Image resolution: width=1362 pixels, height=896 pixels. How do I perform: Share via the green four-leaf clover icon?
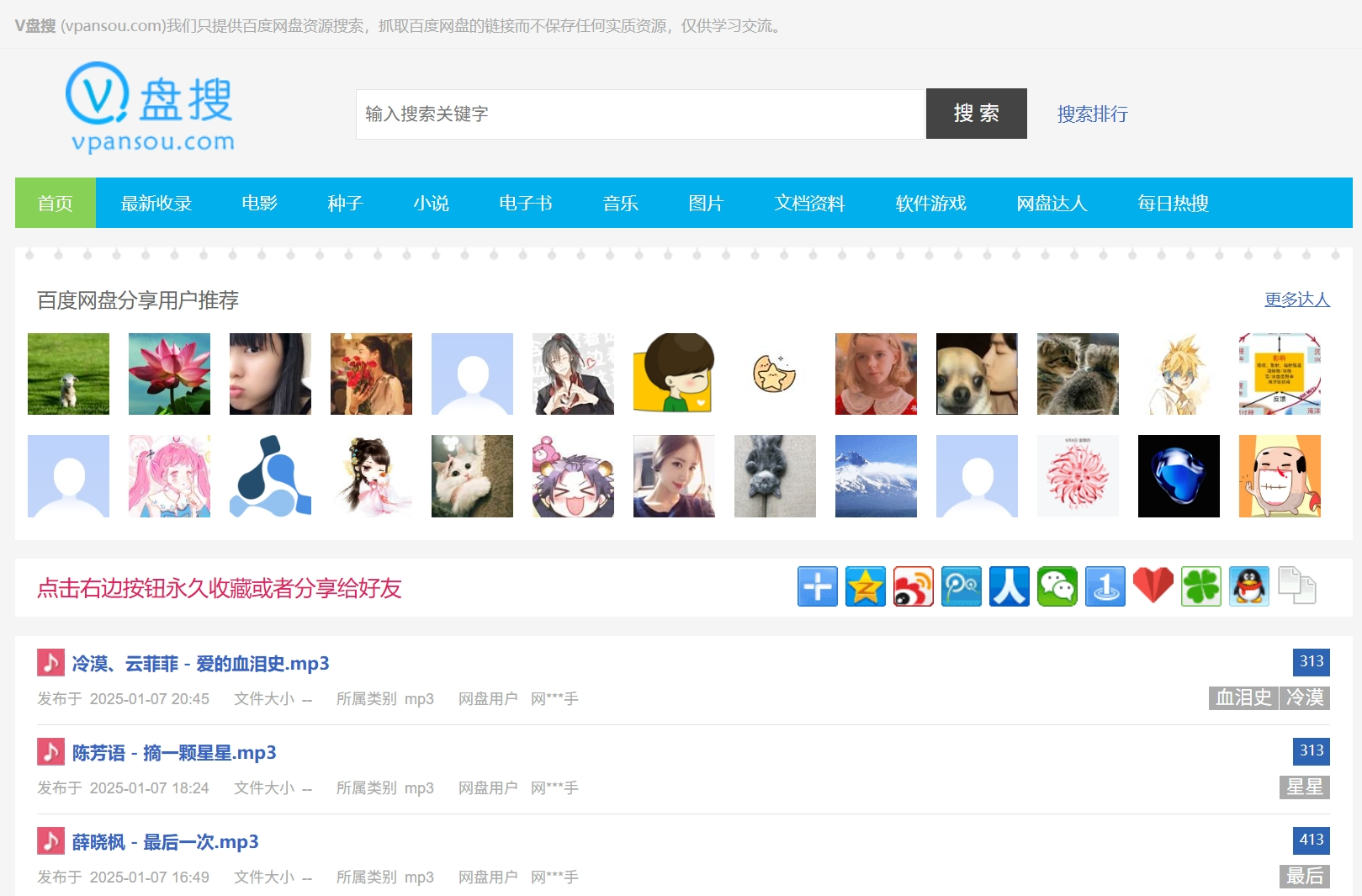coord(1200,586)
